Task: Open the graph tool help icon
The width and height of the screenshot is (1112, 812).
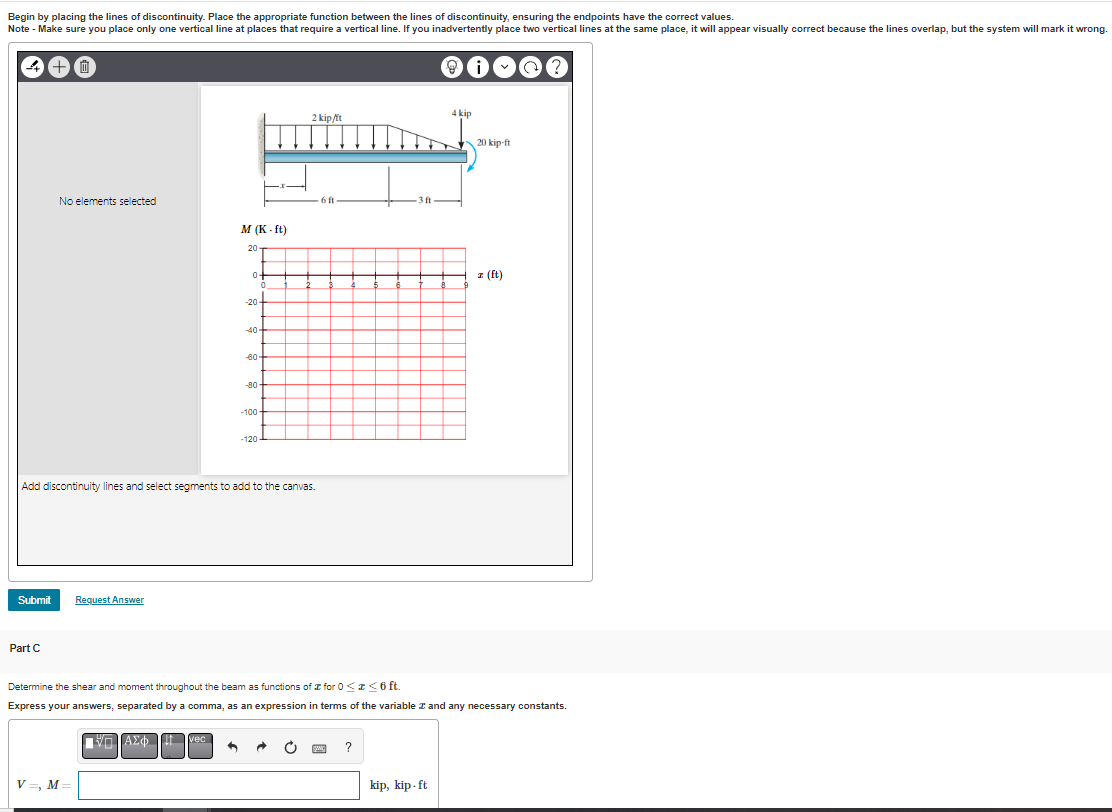Action: point(556,67)
